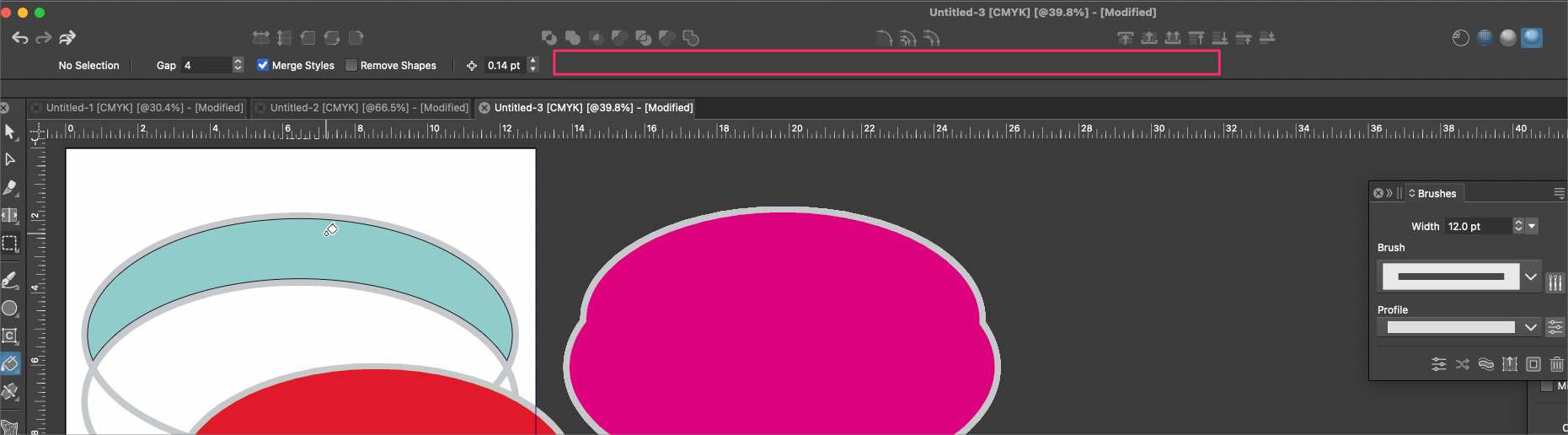
Task: Switch to the Untitled-1 document tab
Action: (x=144, y=108)
